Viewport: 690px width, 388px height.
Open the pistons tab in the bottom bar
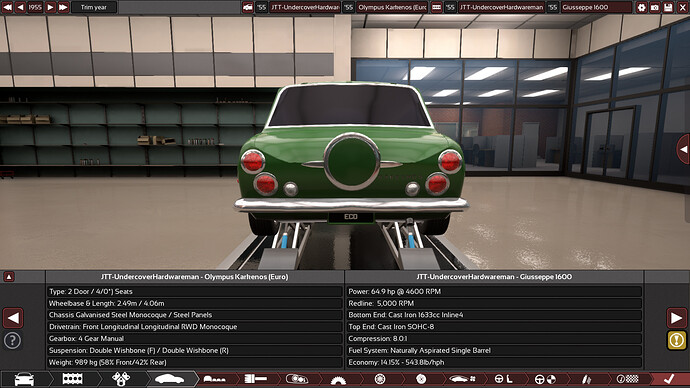pos(121,379)
